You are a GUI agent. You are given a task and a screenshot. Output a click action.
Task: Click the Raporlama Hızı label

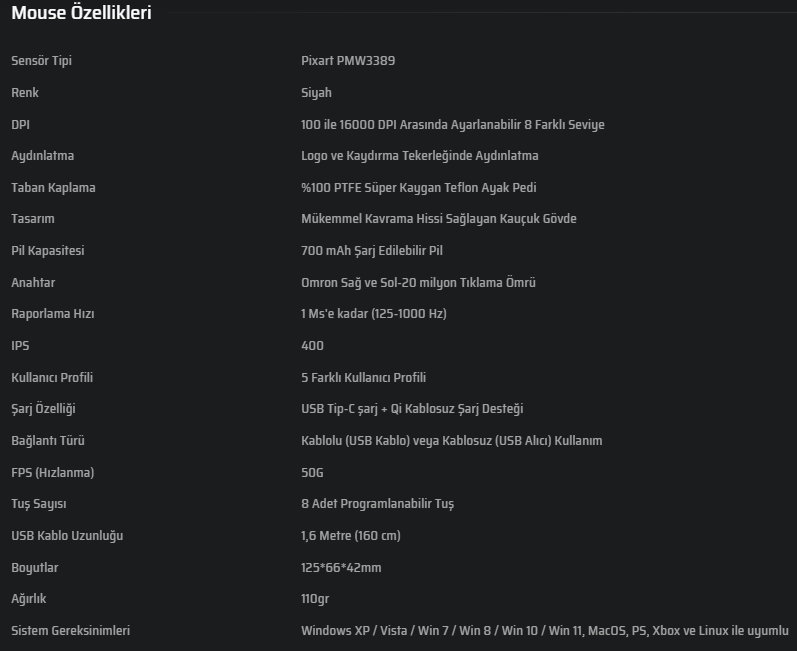click(53, 314)
